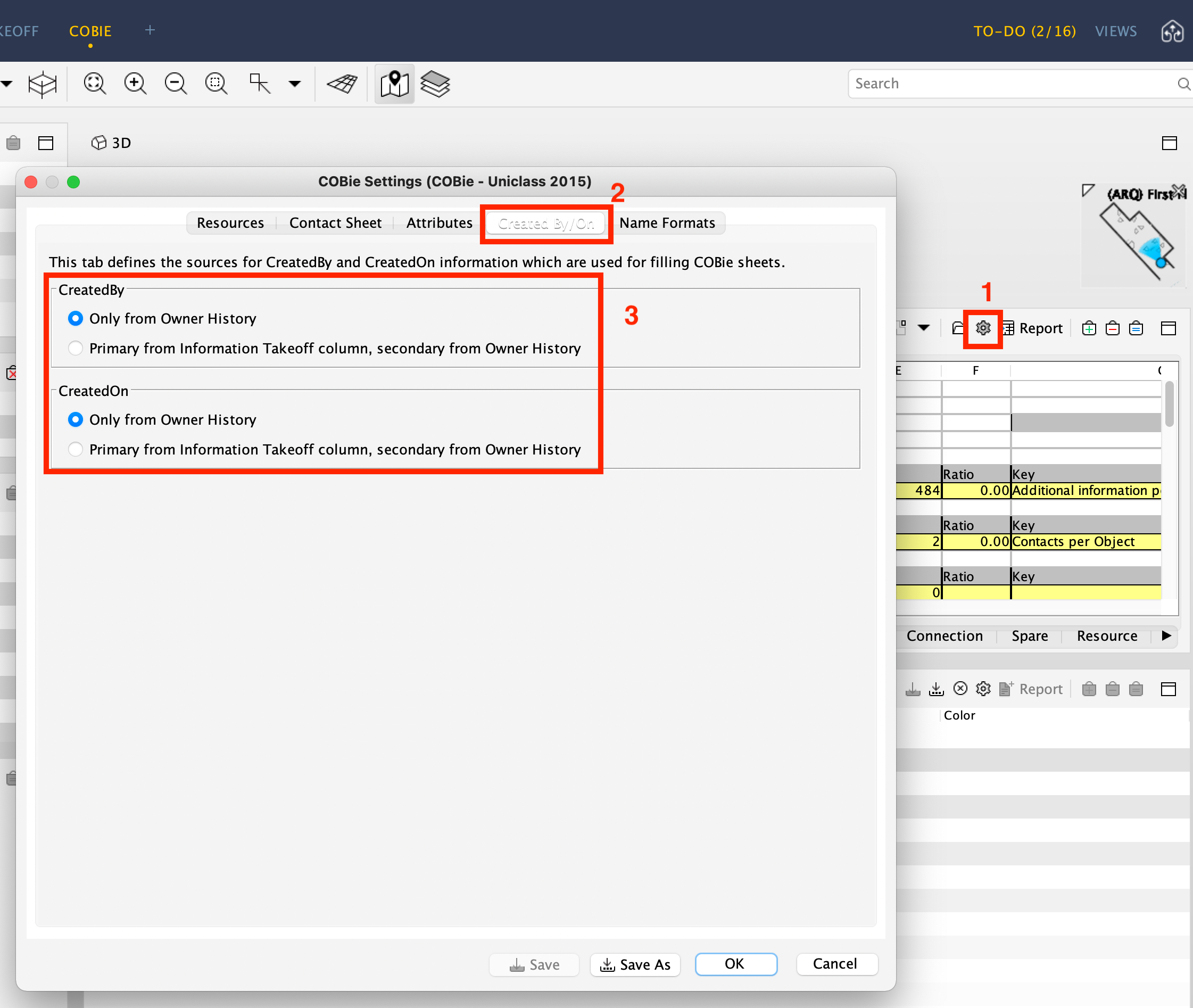Viewport: 1193px width, 1008px height.
Task: Switch to the Resources tab
Action: (230, 223)
